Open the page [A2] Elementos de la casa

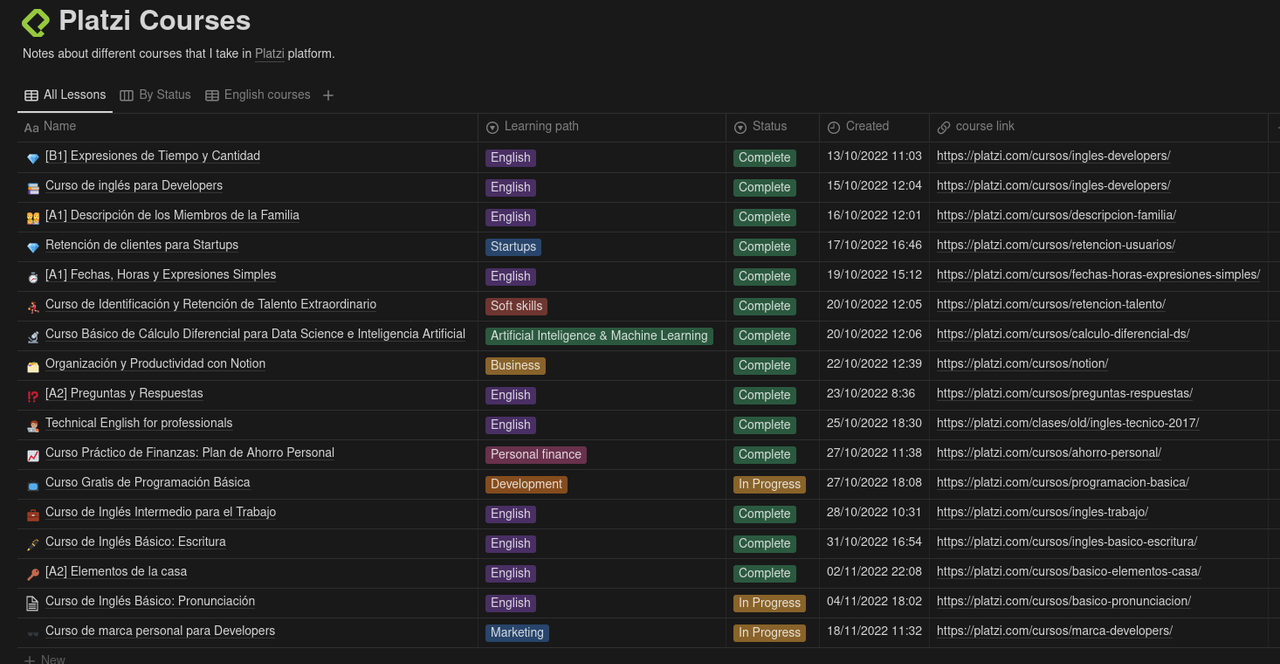(116, 572)
